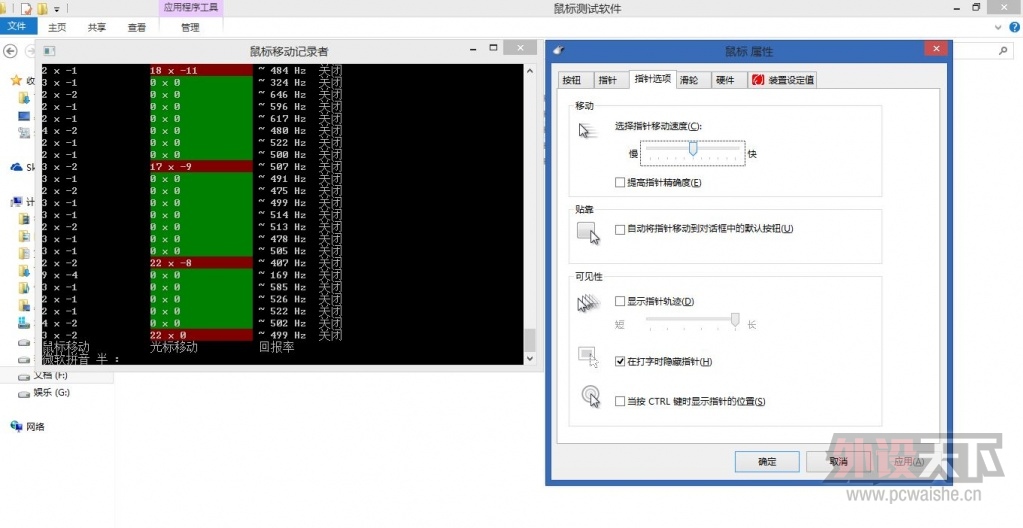The image size is (1023, 528).
Task: Click the red cell reading 17 x -9
Action: pyautogui.click(x=200, y=166)
